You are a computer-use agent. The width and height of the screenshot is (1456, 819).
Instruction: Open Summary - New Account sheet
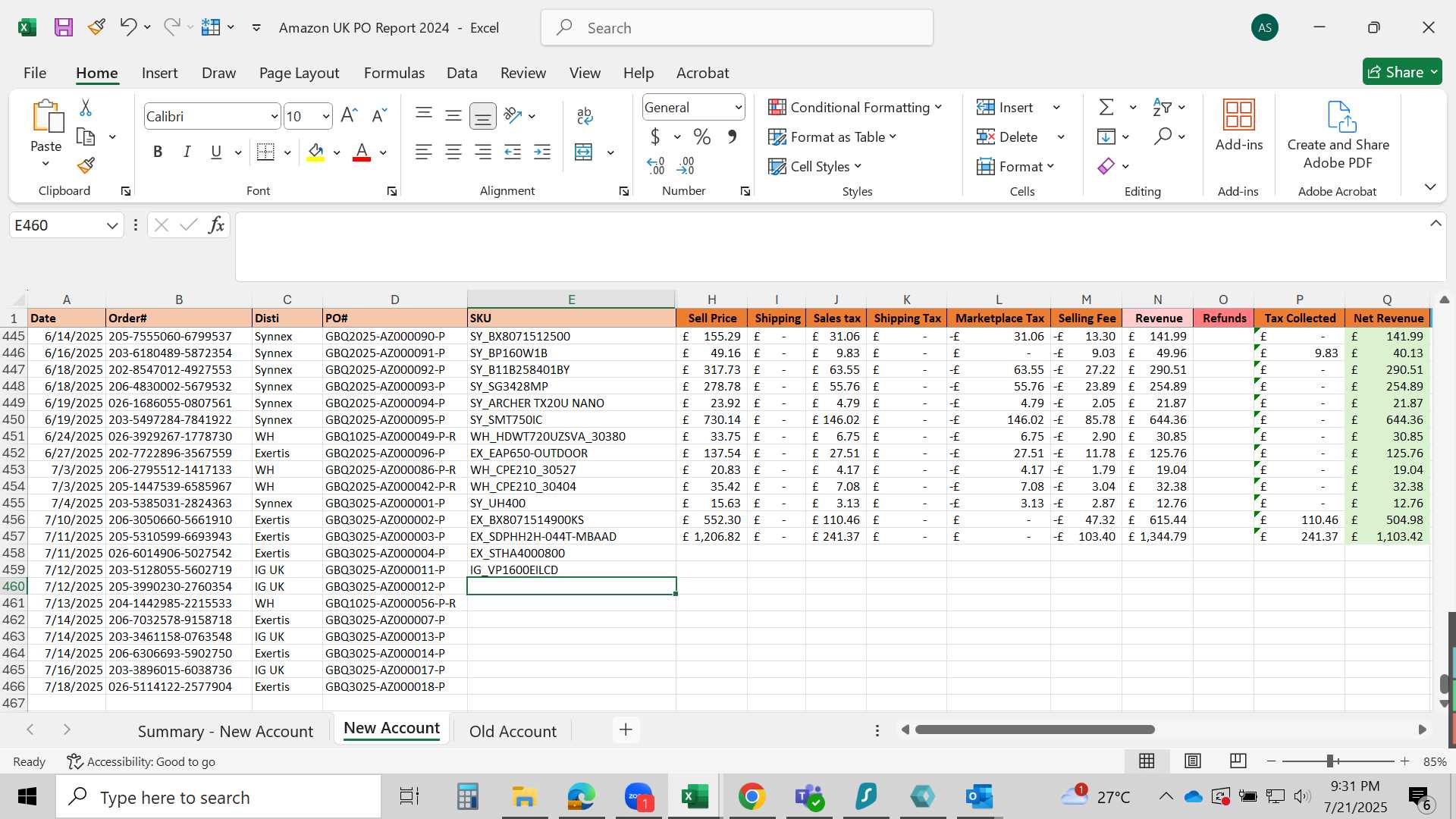click(x=225, y=731)
